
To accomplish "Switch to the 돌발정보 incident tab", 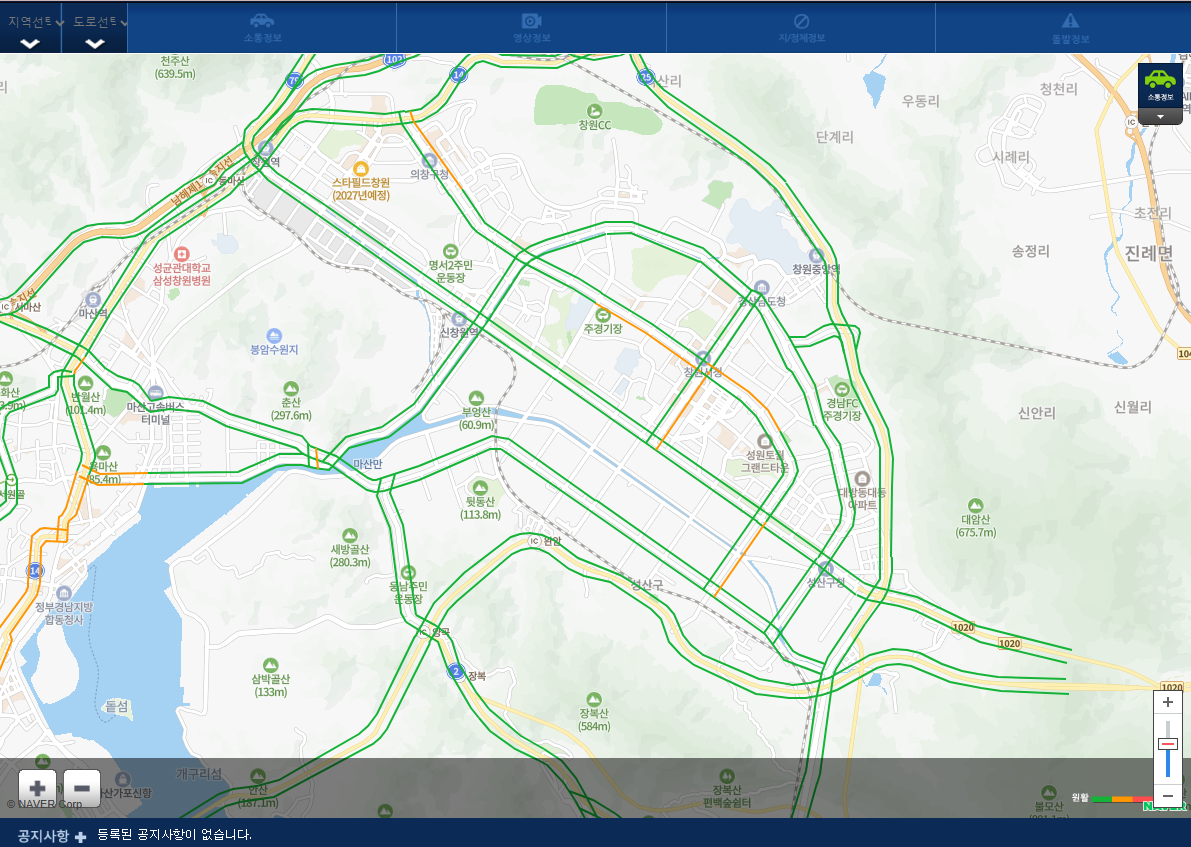I will pos(1069,28).
